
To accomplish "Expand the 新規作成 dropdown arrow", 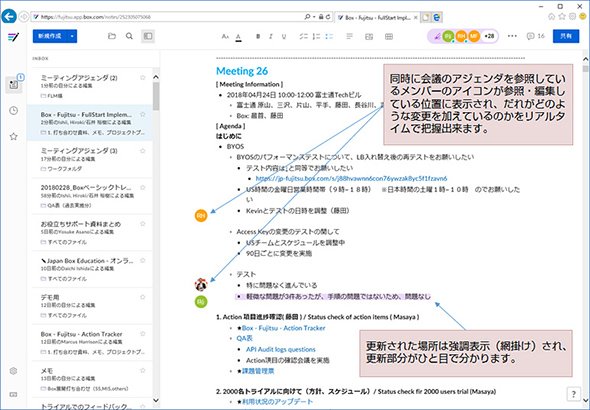I will tap(72, 36).
